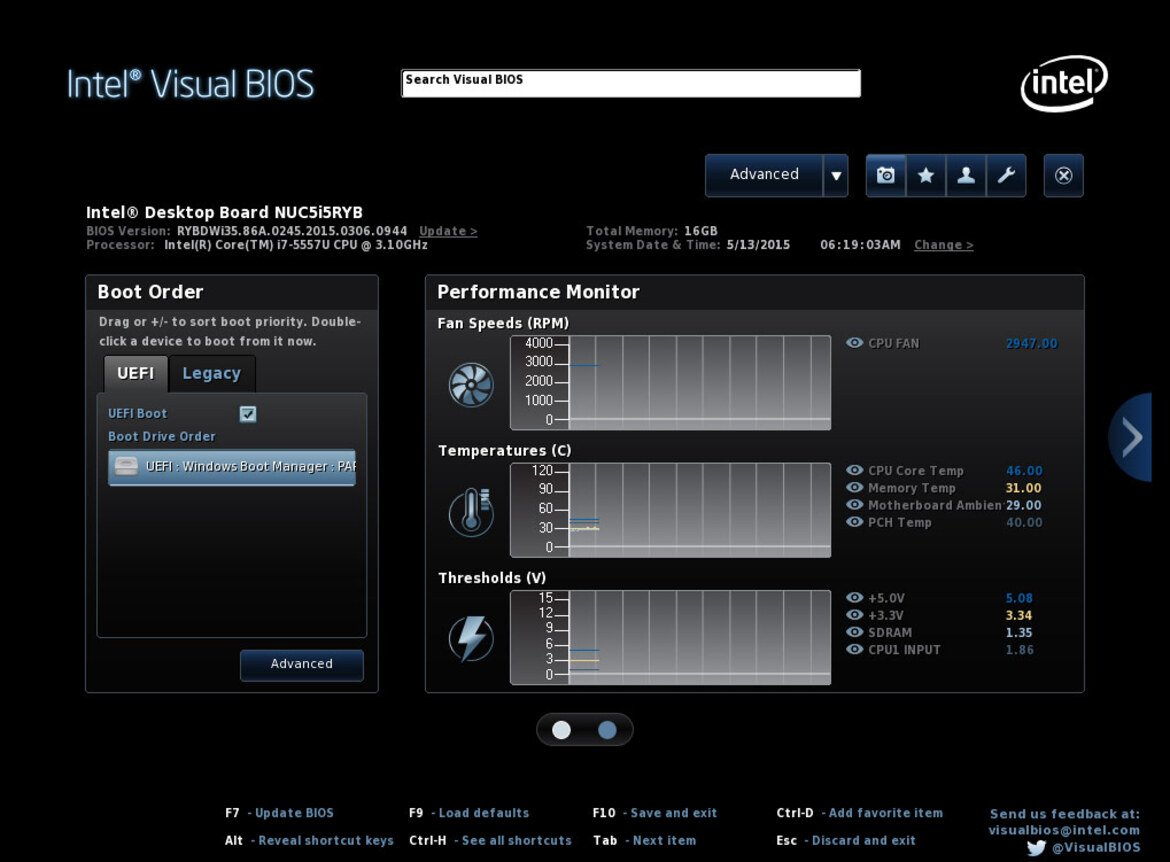This screenshot has width=1170, height=862.
Task: Click the circled X exit icon
Action: [1063, 175]
